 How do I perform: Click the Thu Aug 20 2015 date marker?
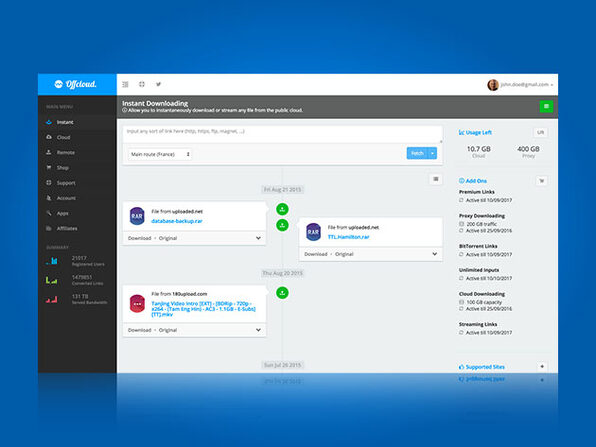click(x=282, y=273)
